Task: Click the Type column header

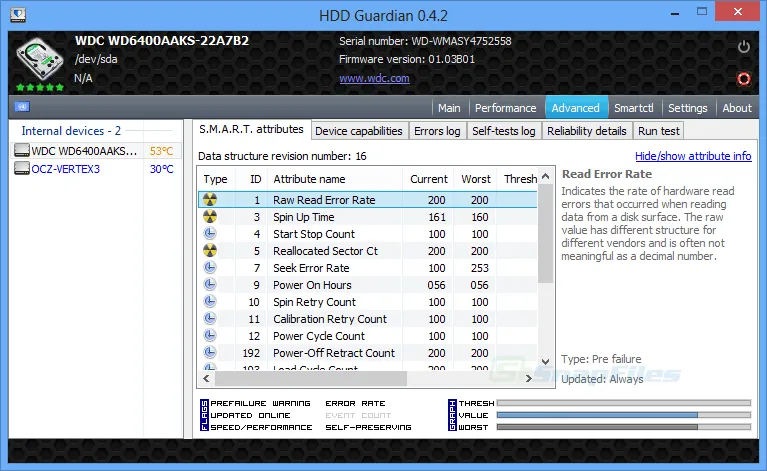Action: (216, 179)
